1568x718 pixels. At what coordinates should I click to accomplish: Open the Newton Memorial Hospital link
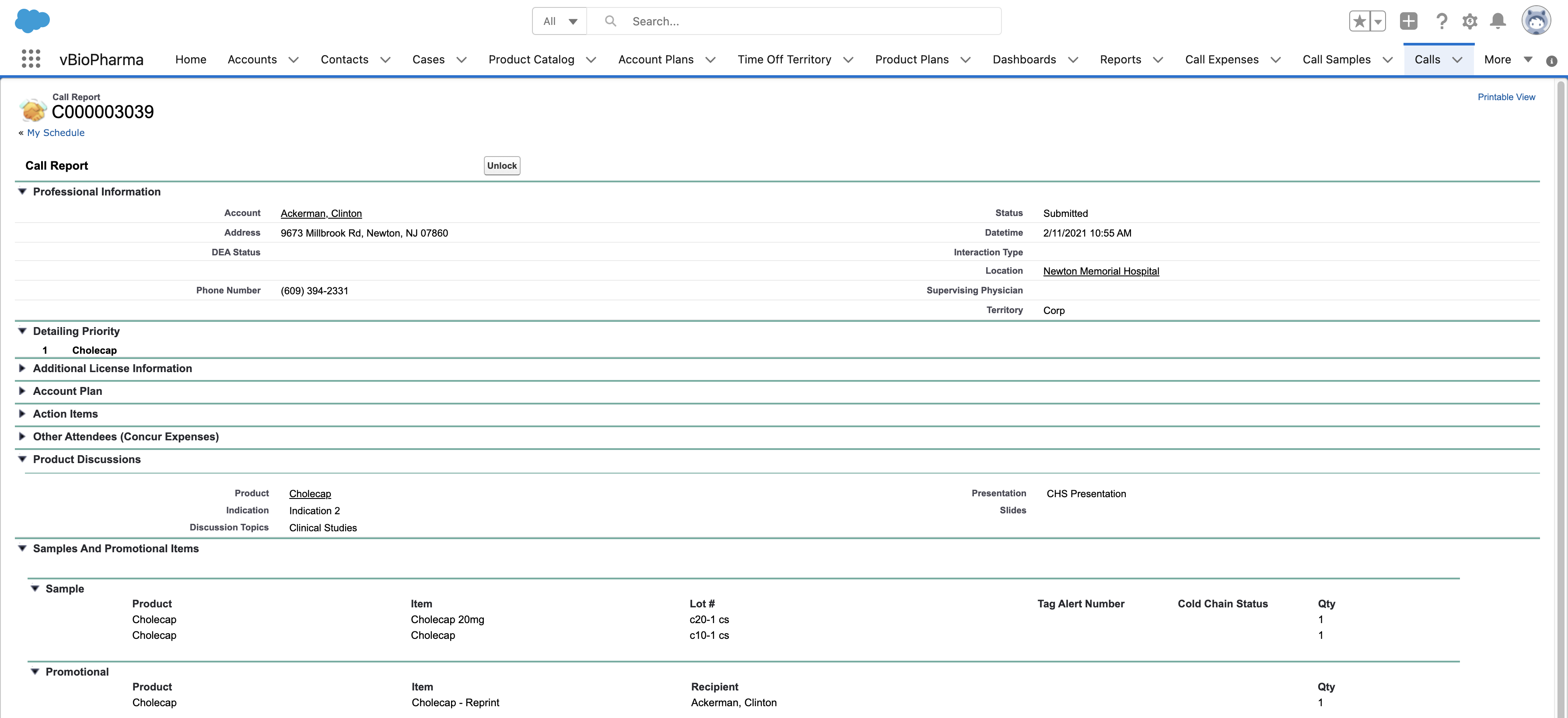point(1100,272)
